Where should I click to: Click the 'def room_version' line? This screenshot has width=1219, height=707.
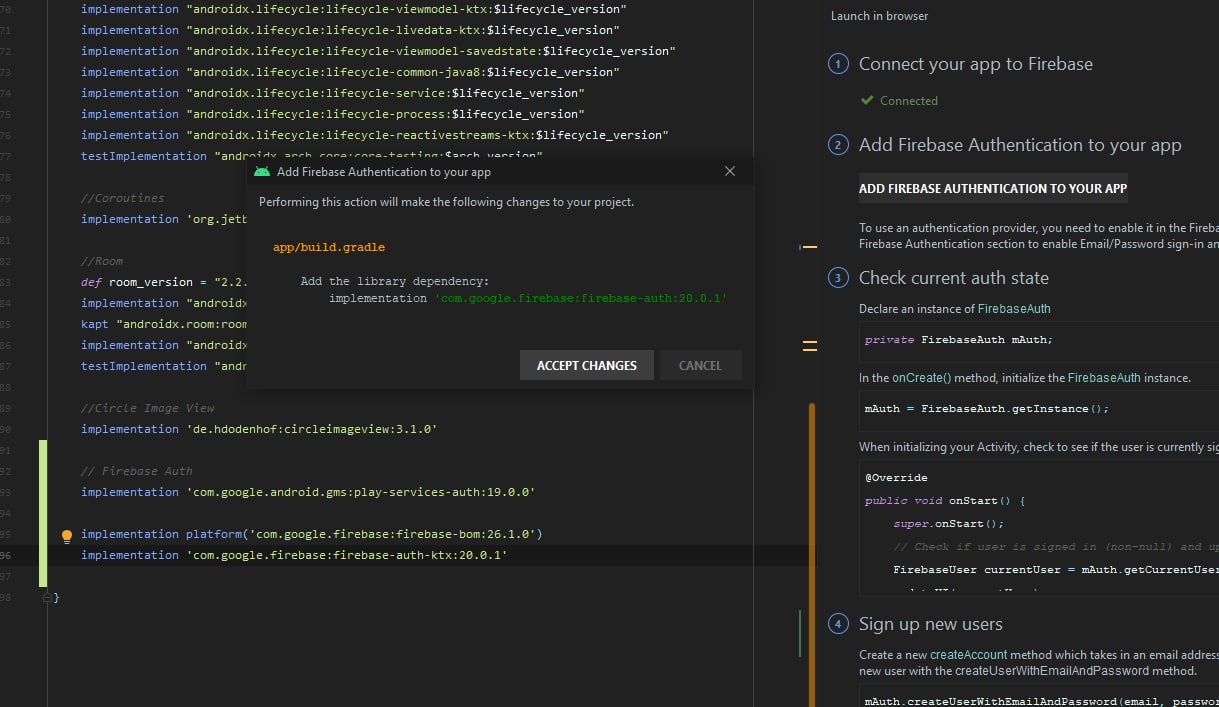coord(163,282)
